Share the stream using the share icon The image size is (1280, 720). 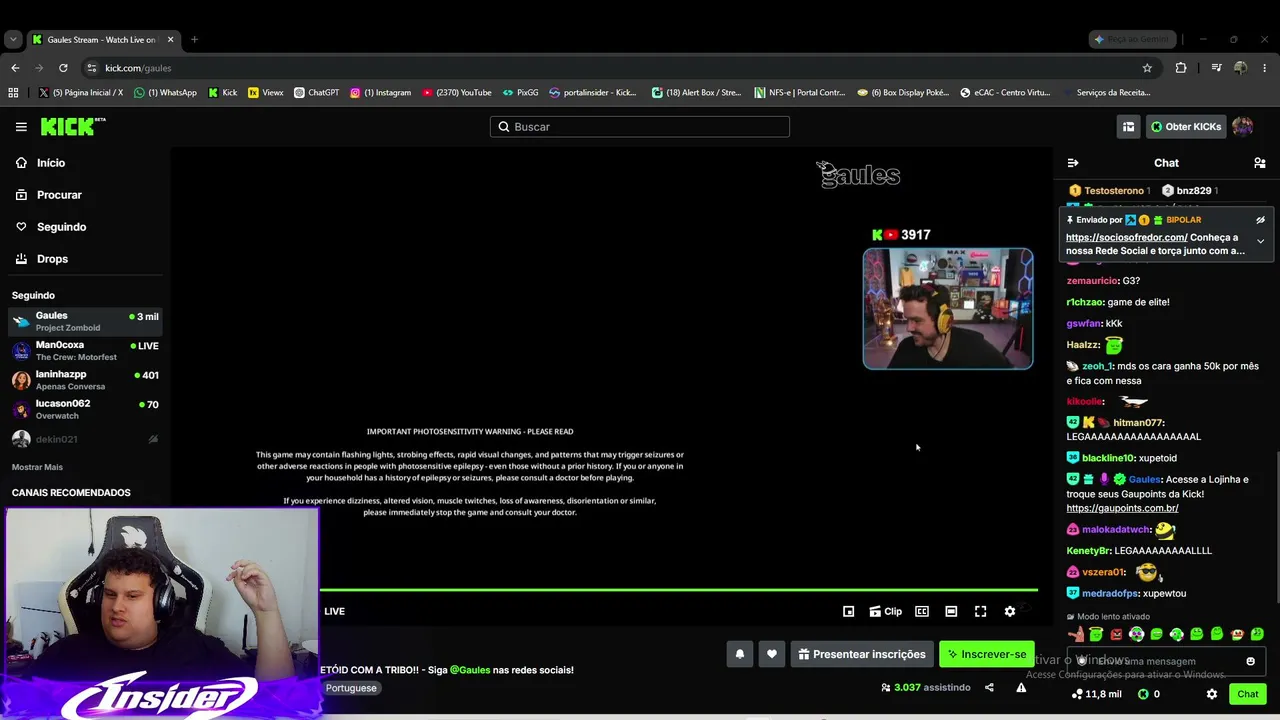click(989, 688)
